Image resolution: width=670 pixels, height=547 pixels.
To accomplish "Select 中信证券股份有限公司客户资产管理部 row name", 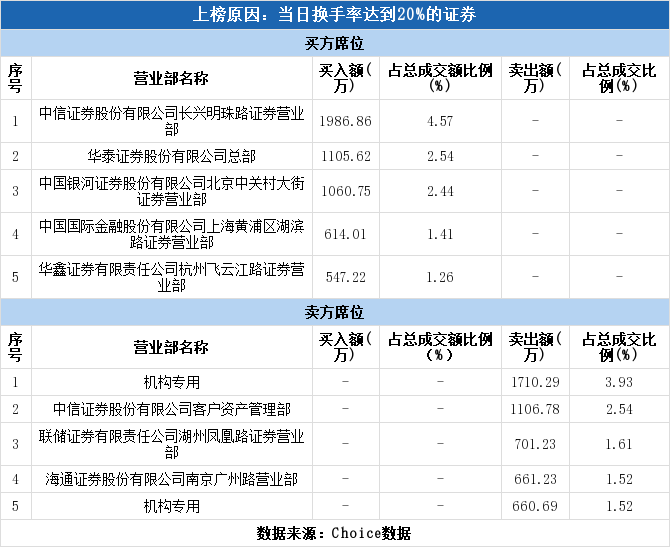I will [171, 409].
